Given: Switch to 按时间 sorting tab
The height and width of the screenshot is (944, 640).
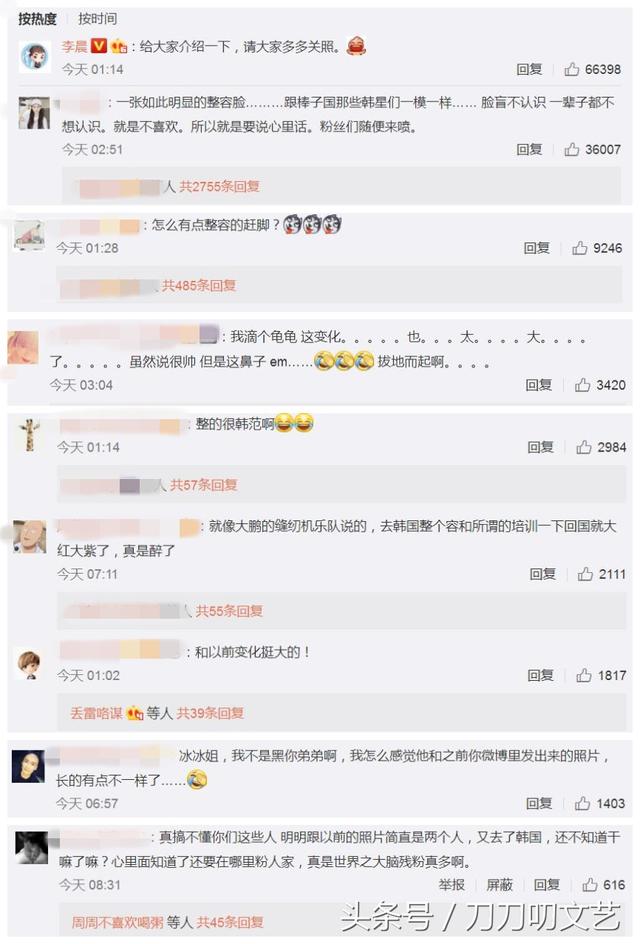Looking at the screenshot, I should 98,19.
